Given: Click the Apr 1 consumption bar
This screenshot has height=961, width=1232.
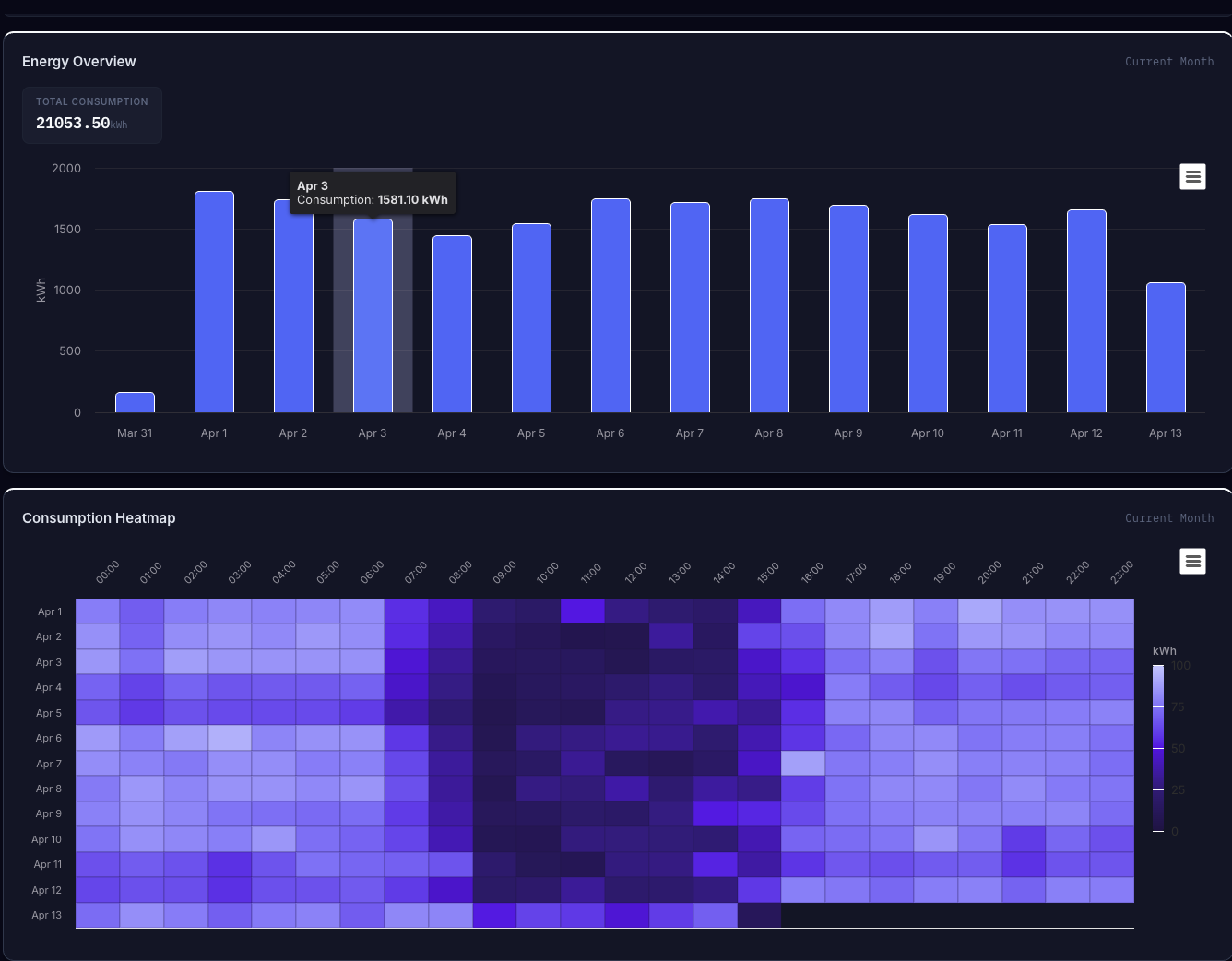Looking at the screenshot, I should click(214, 302).
